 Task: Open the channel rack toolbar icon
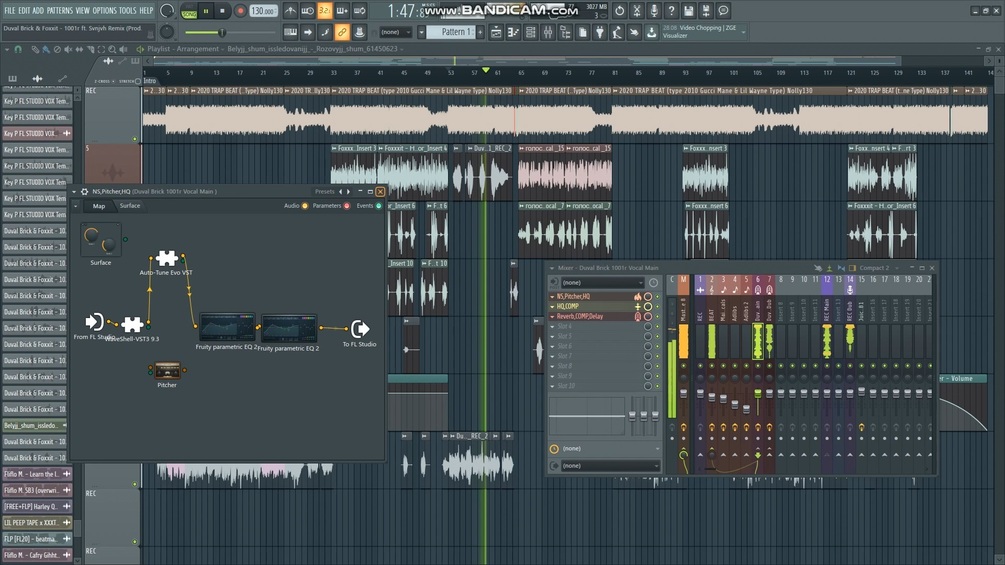[531, 32]
